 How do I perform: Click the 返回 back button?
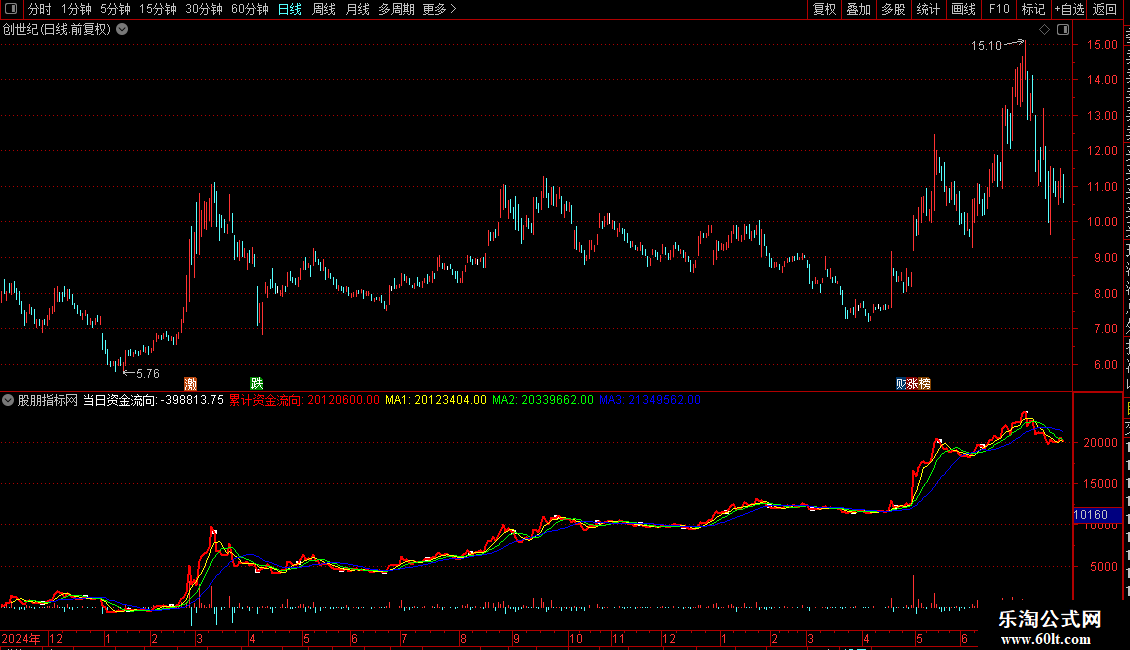tap(1105, 9)
